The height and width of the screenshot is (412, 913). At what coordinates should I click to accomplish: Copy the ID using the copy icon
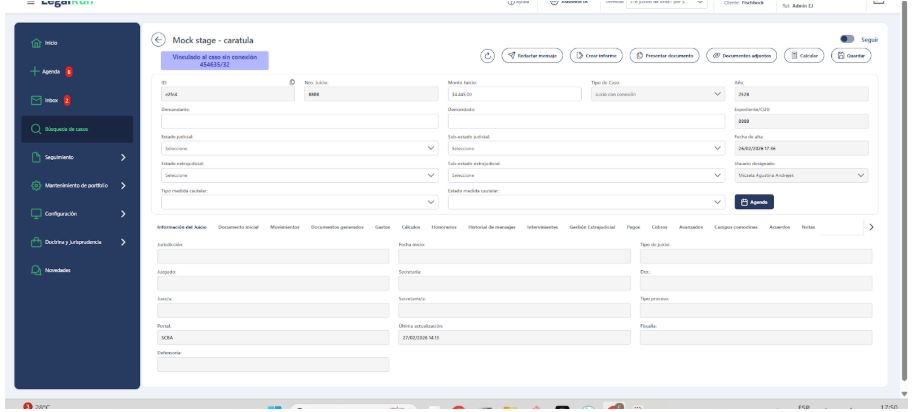point(291,82)
